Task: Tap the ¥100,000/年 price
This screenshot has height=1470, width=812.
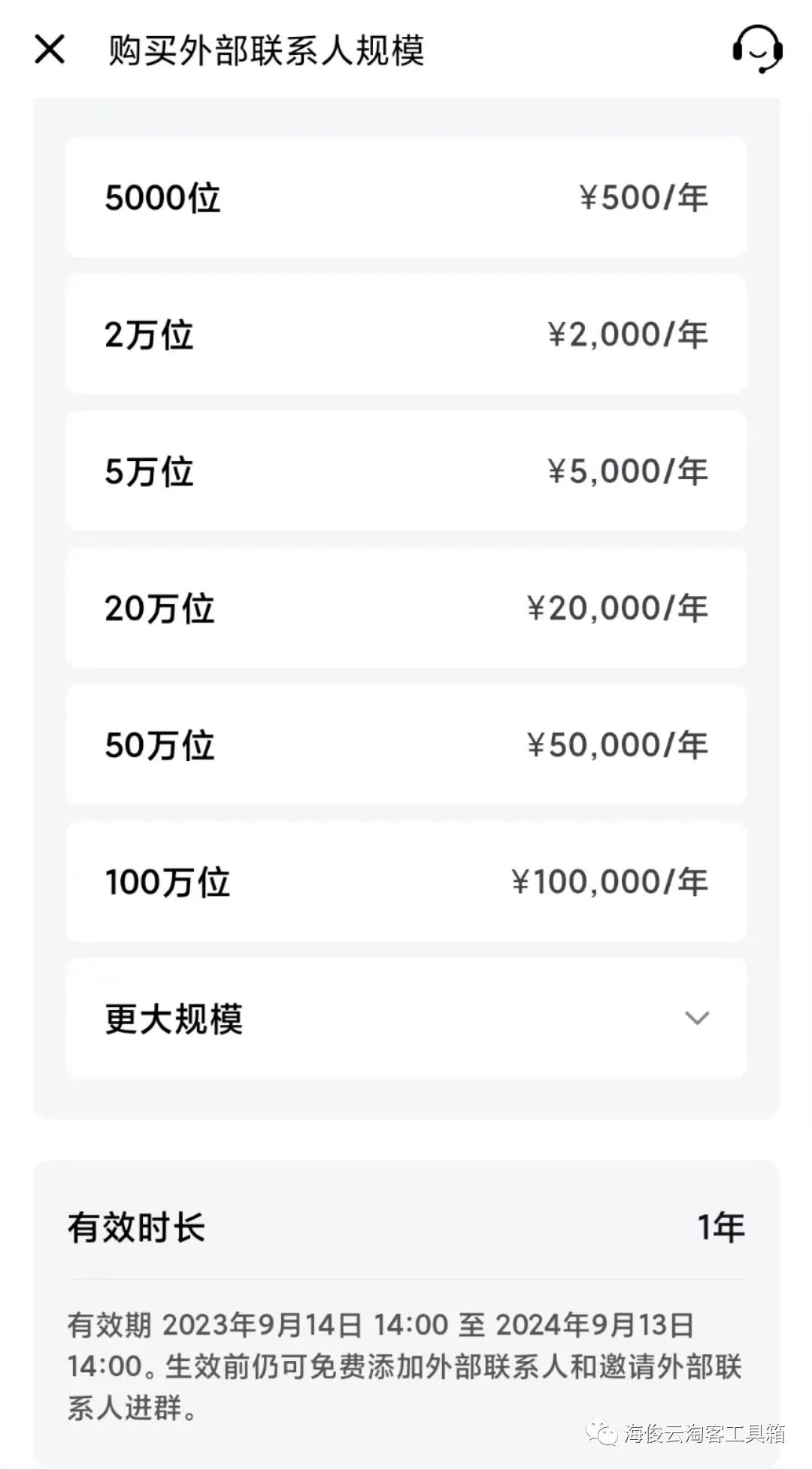Action: 609,882
